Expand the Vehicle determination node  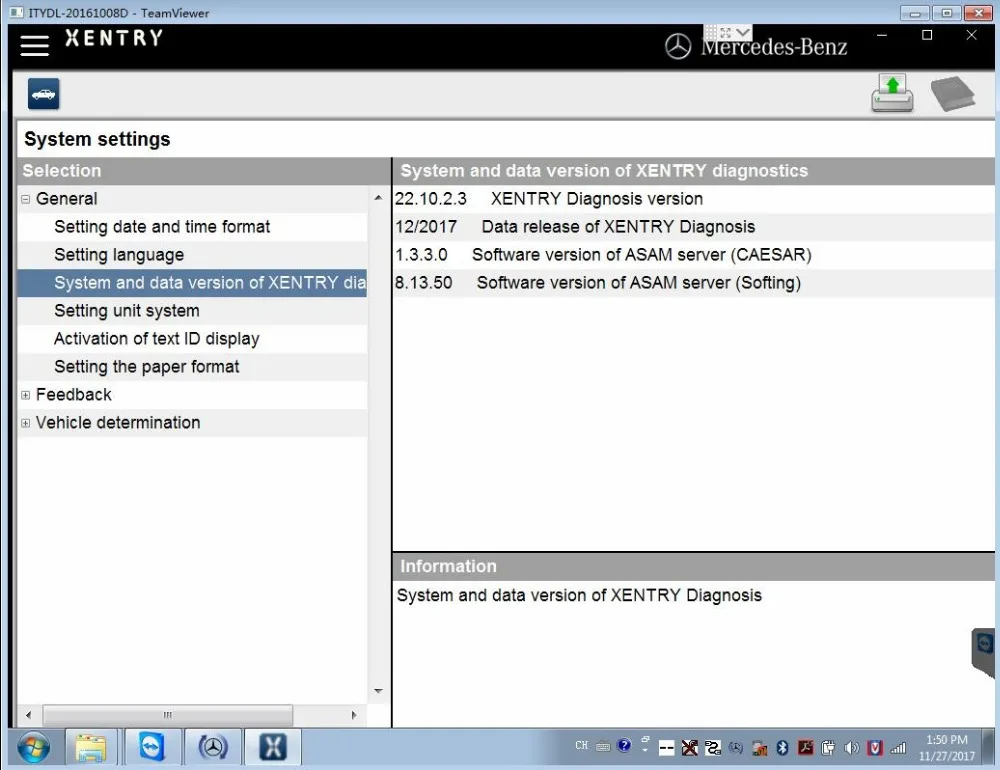[25, 423]
